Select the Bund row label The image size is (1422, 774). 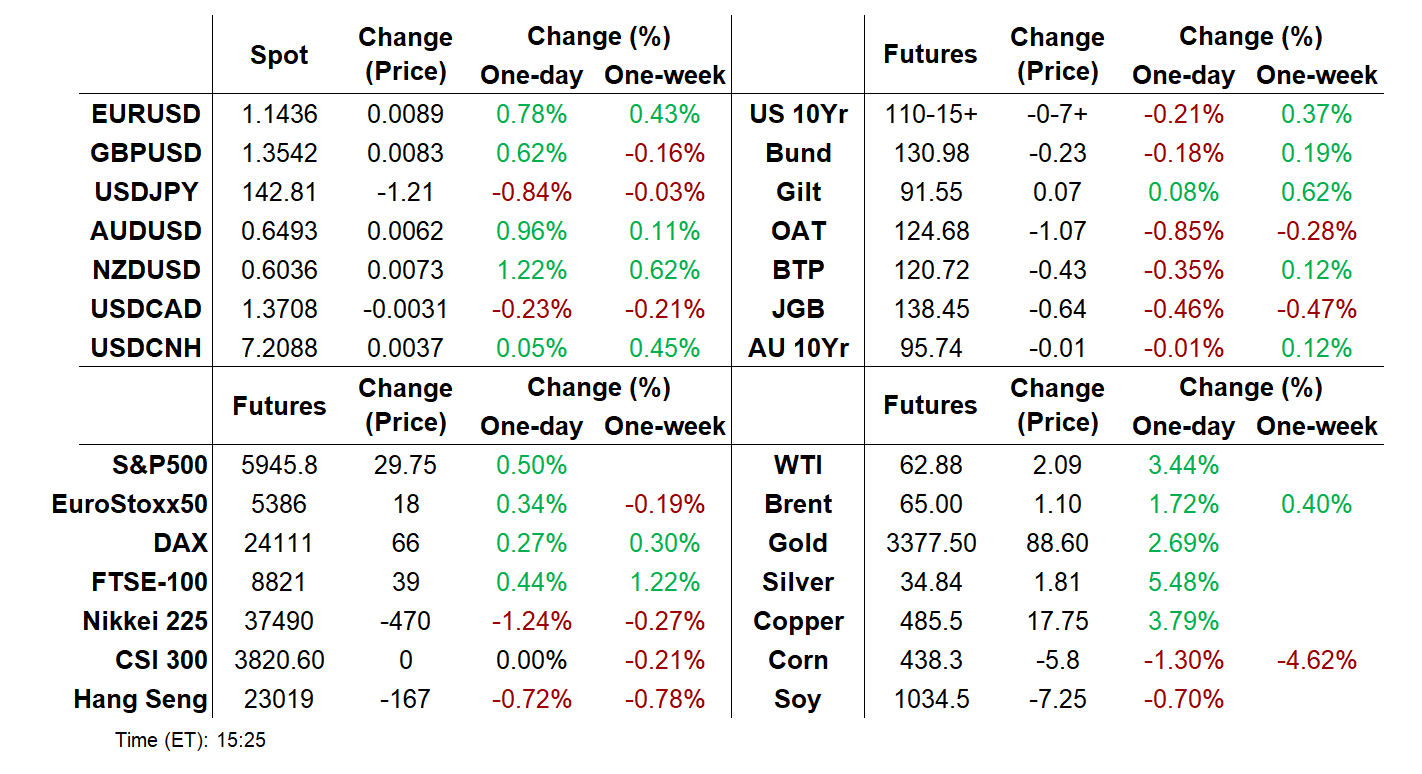(x=797, y=153)
